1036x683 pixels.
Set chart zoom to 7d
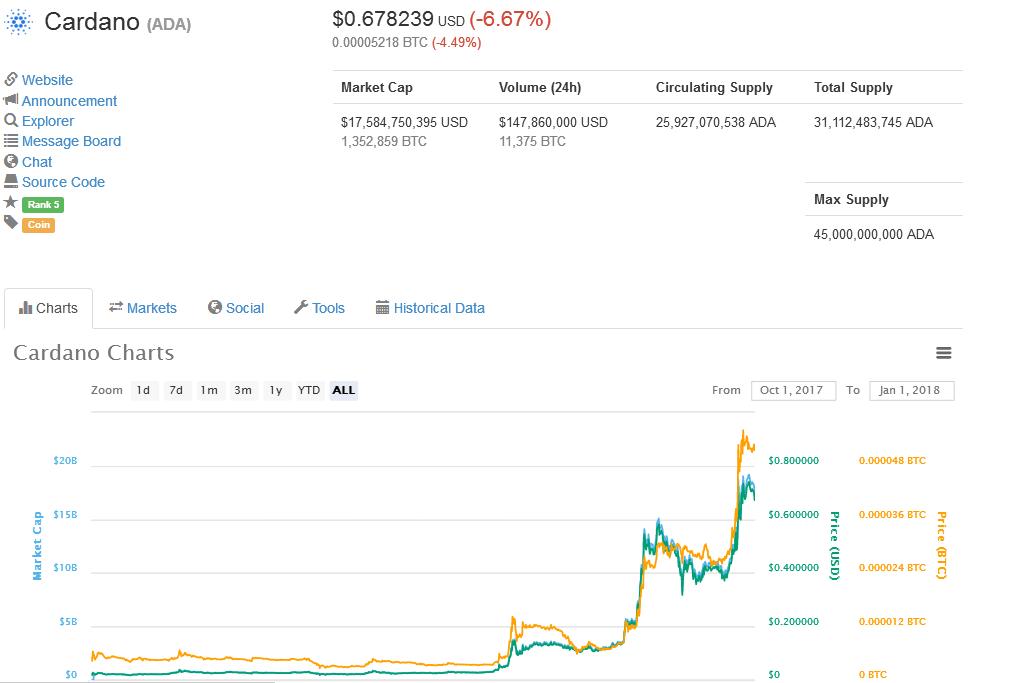tap(176, 390)
